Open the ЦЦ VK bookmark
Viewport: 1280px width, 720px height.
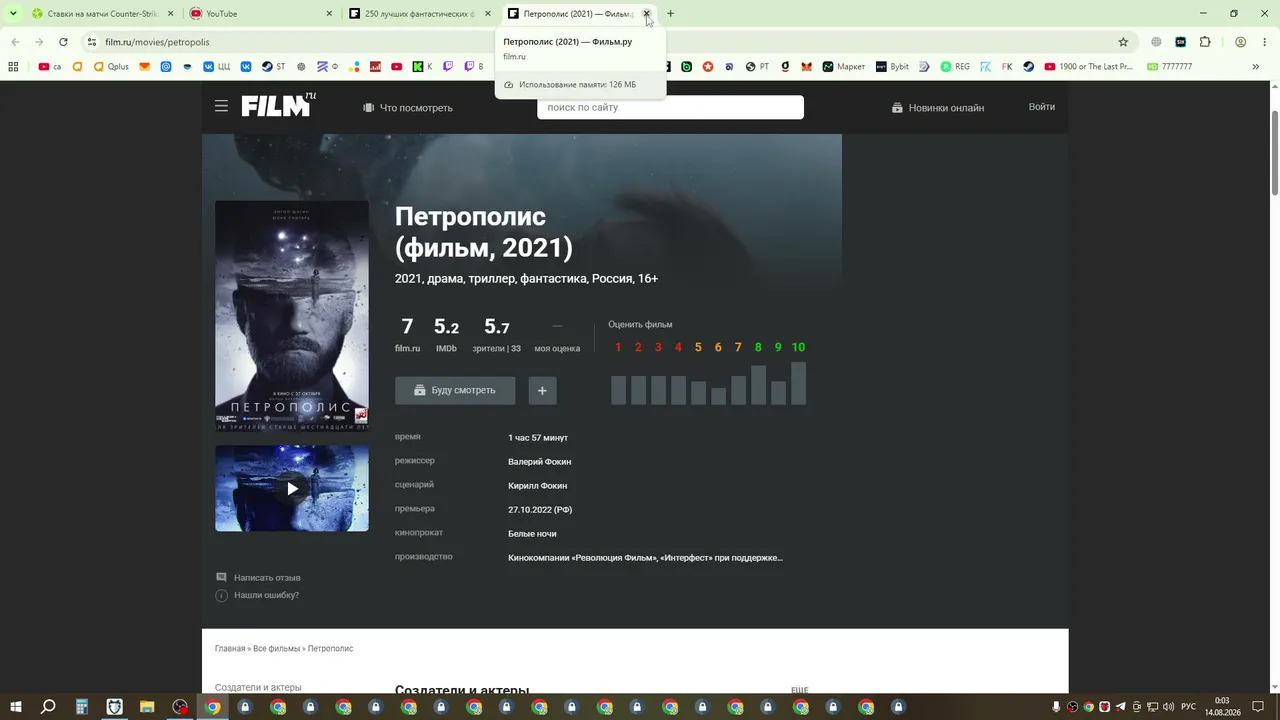tap(216, 67)
